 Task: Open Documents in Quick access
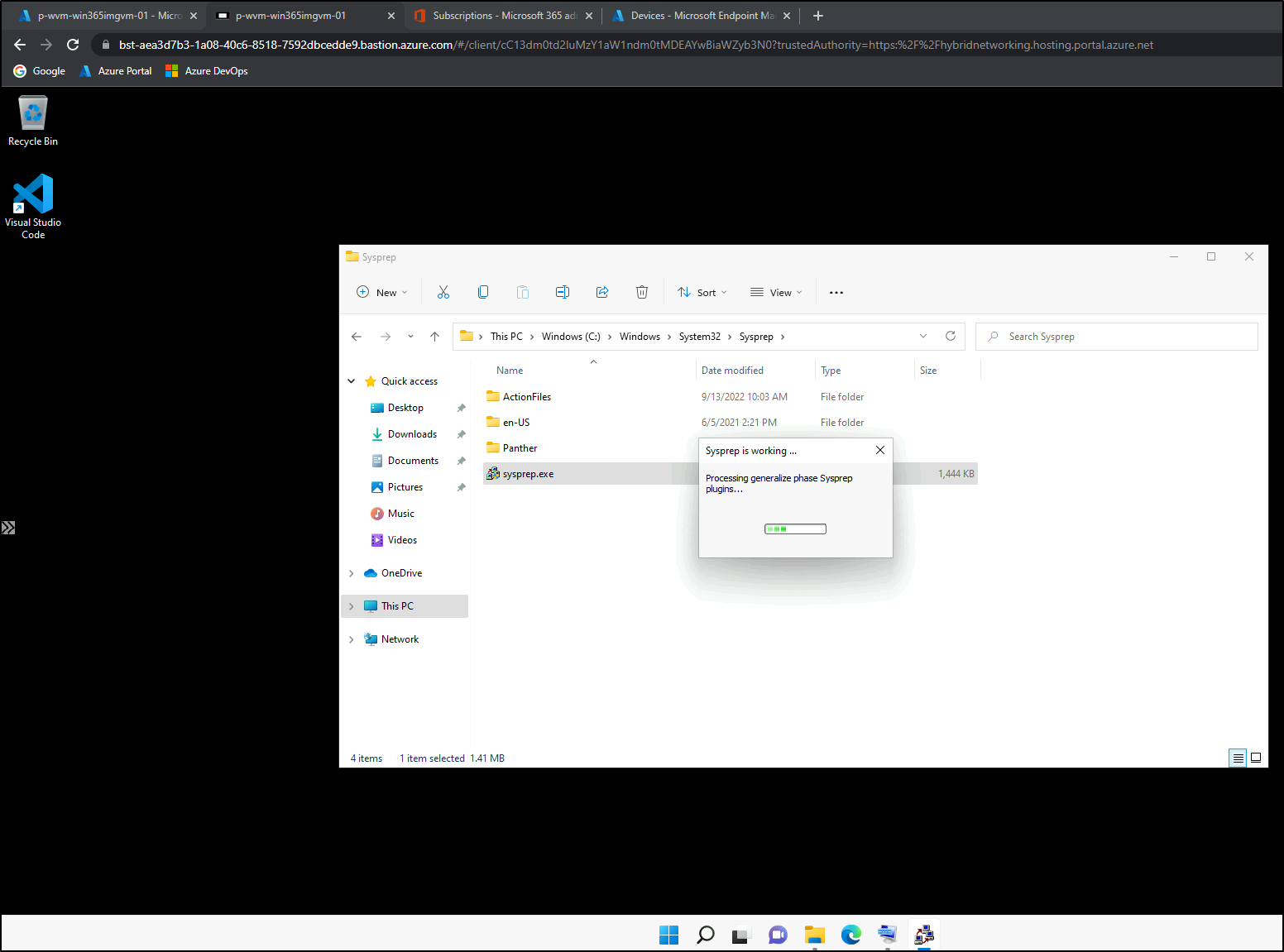pyautogui.click(x=413, y=461)
